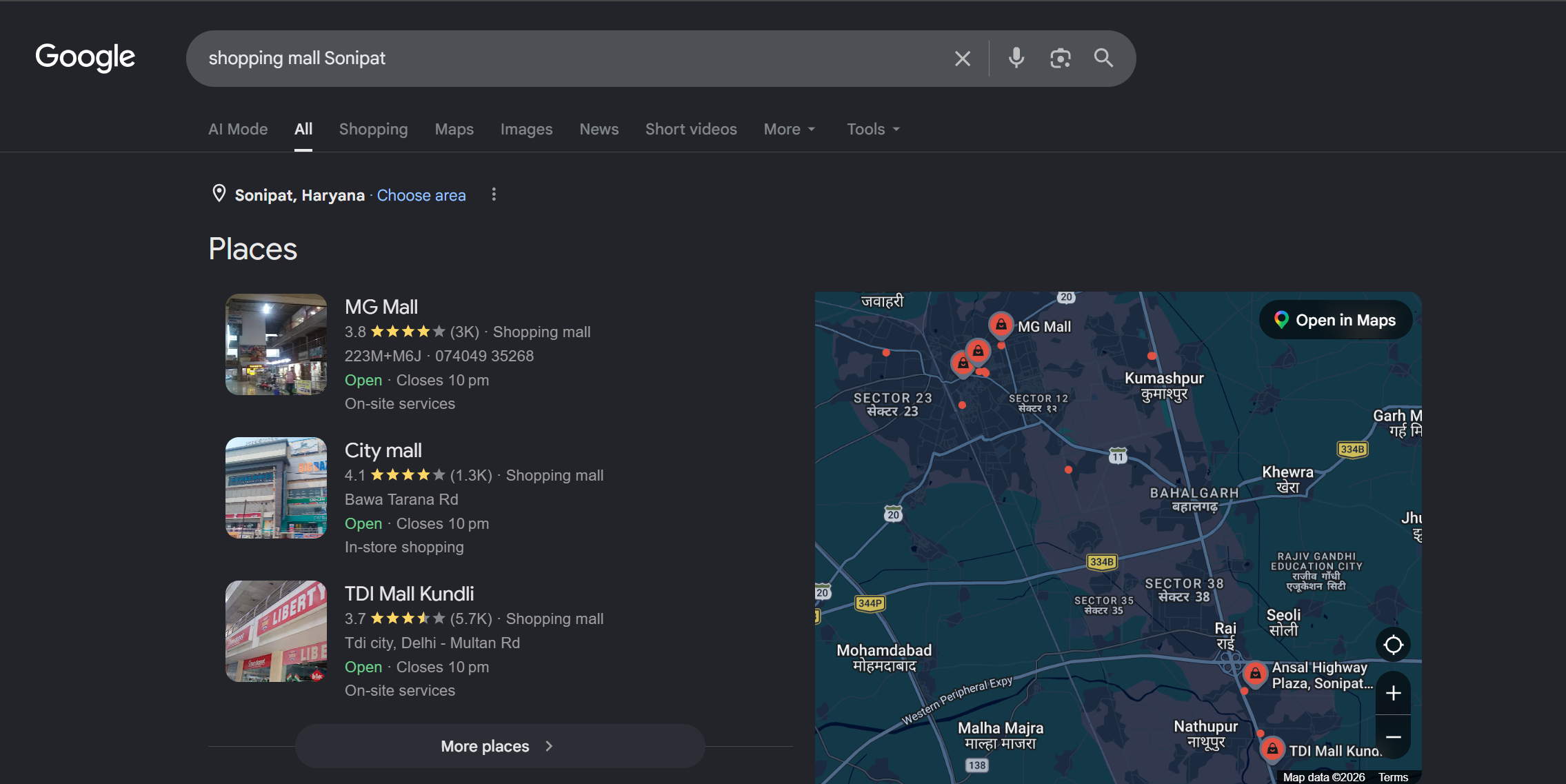Image resolution: width=1566 pixels, height=784 pixels.
Task: Click the Tdi city, Delhi - Multan Rd address
Action: pyautogui.click(x=432, y=643)
